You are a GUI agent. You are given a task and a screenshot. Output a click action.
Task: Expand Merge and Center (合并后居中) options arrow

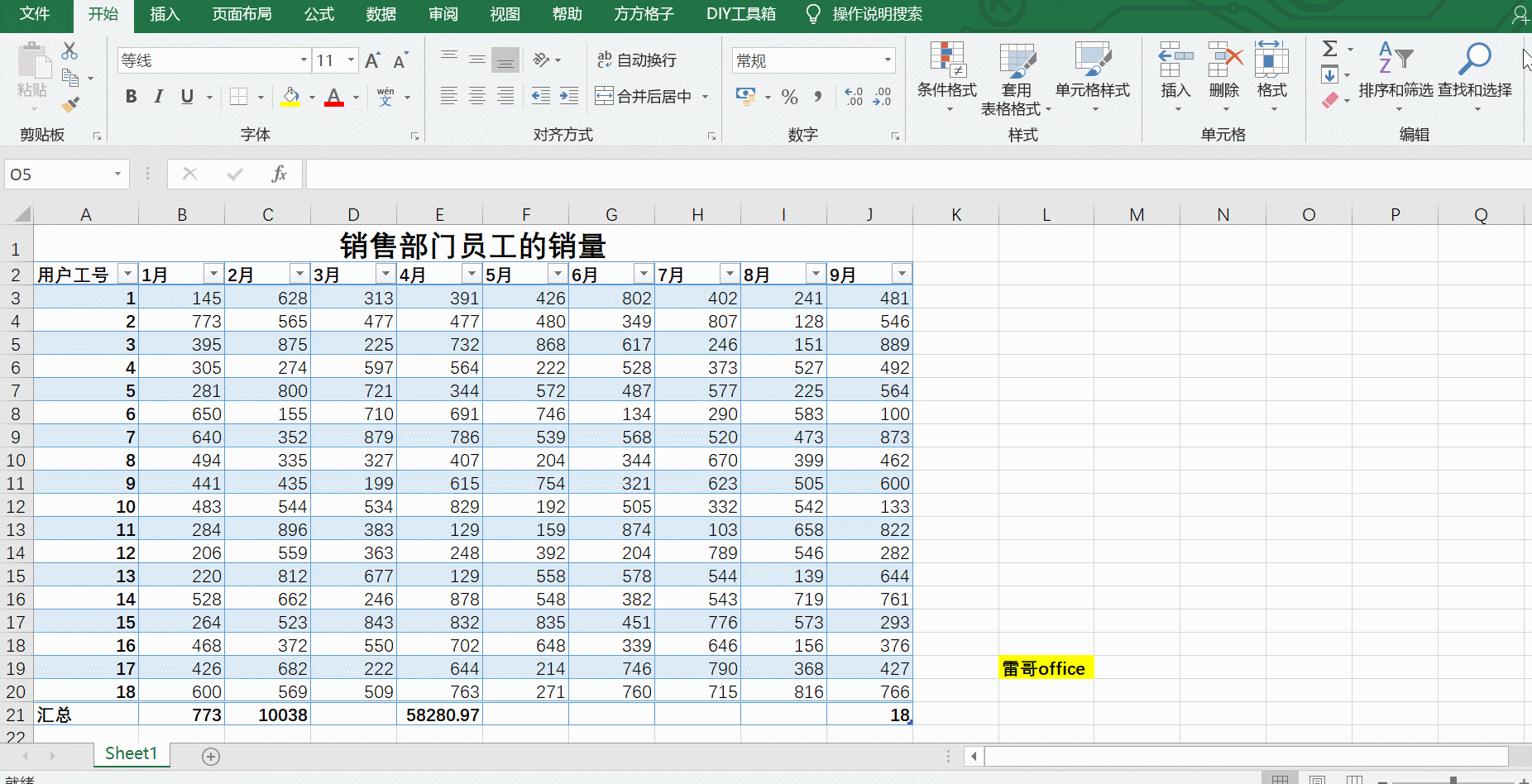click(x=706, y=97)
